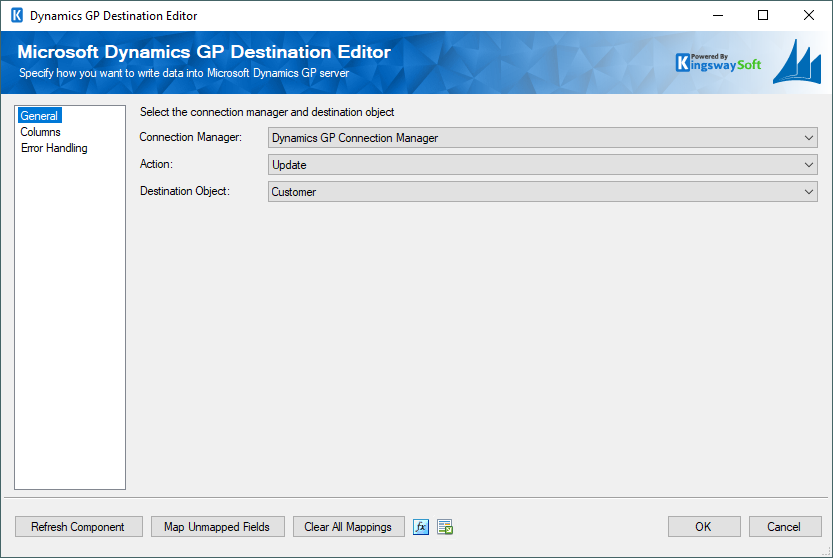Open the expression fx editor icon
The image size is (833, 558).
pos(421,527)
